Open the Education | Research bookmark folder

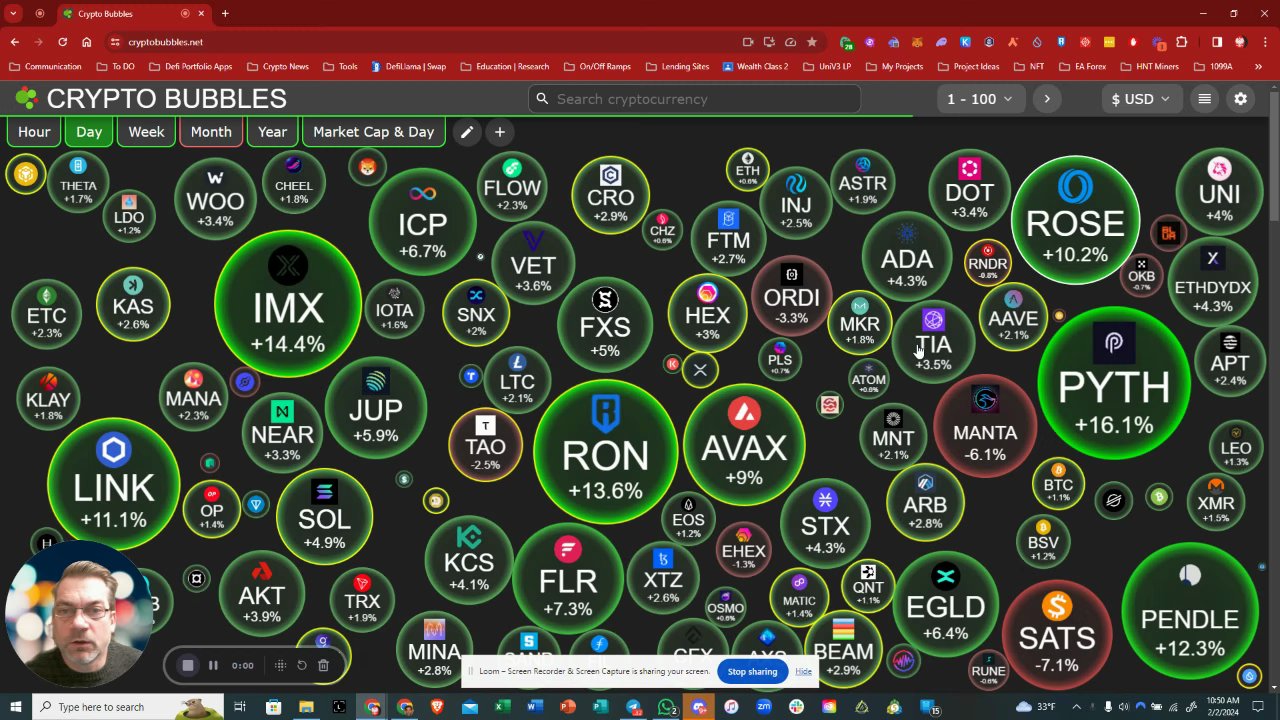click(504, 67)
